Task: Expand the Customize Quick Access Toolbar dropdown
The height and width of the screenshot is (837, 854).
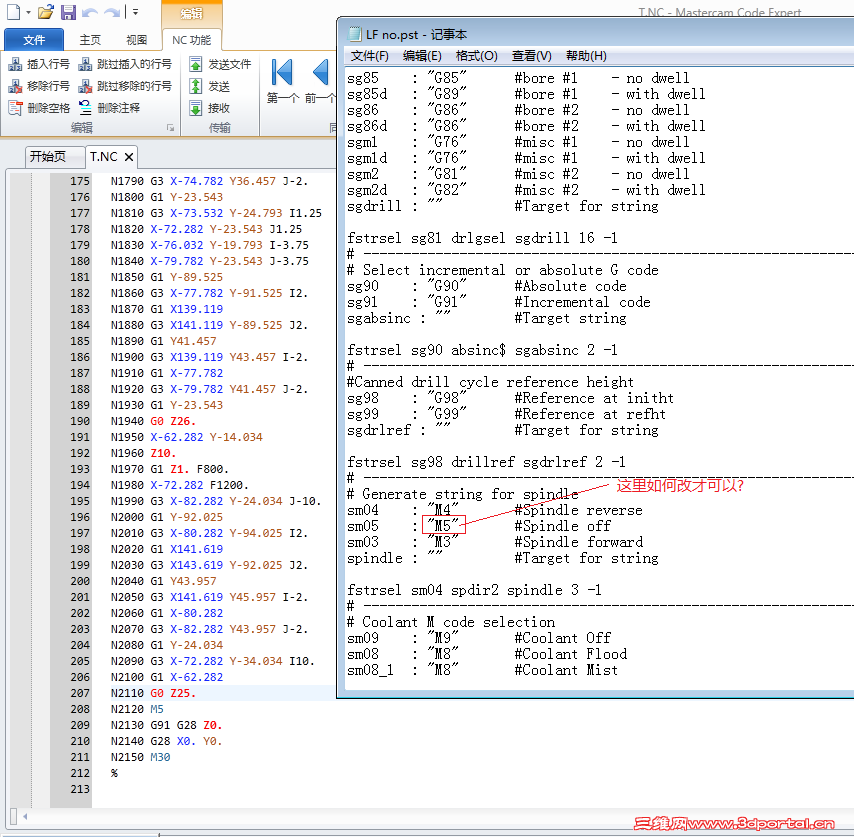Action: tap(135, 13)
